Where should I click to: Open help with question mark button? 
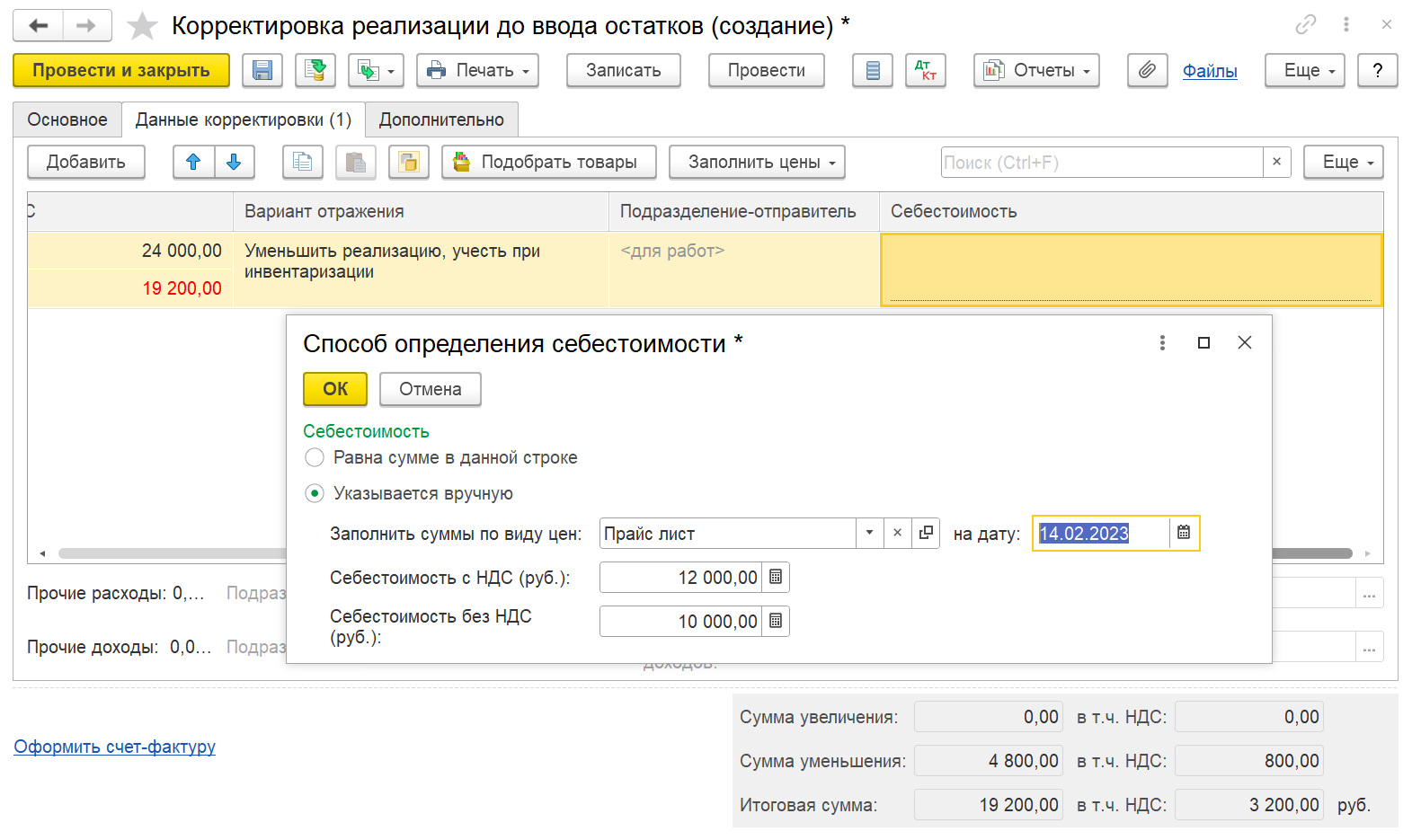(1378, 70)
